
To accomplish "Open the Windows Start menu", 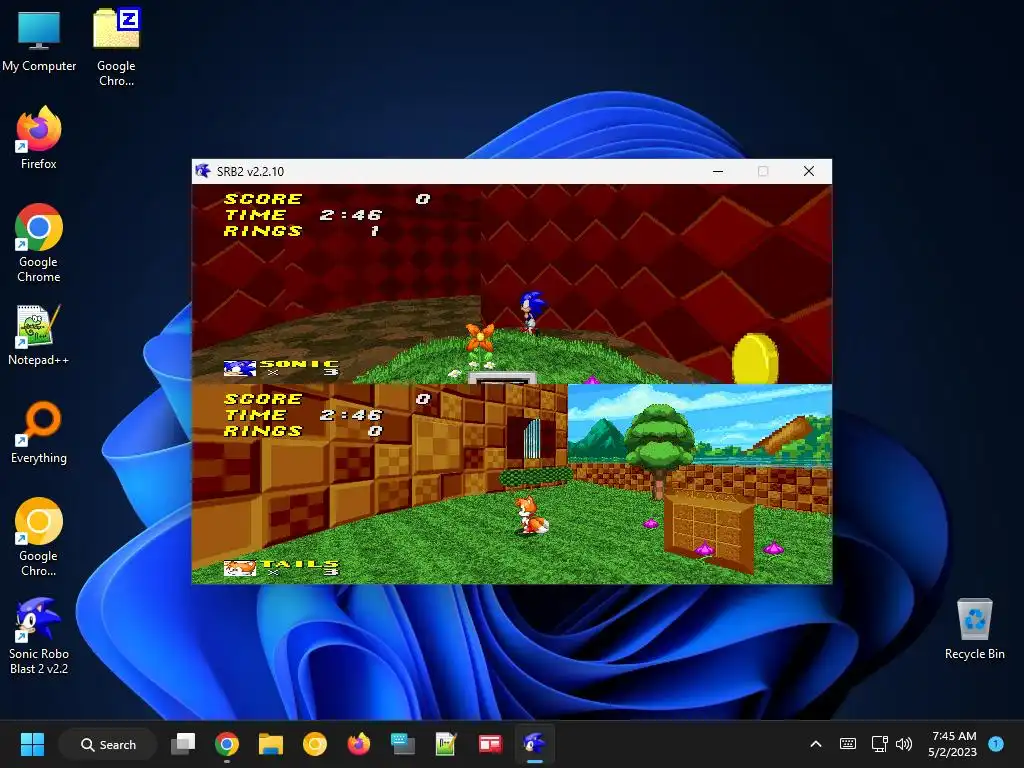I will [x=32, y=744].
